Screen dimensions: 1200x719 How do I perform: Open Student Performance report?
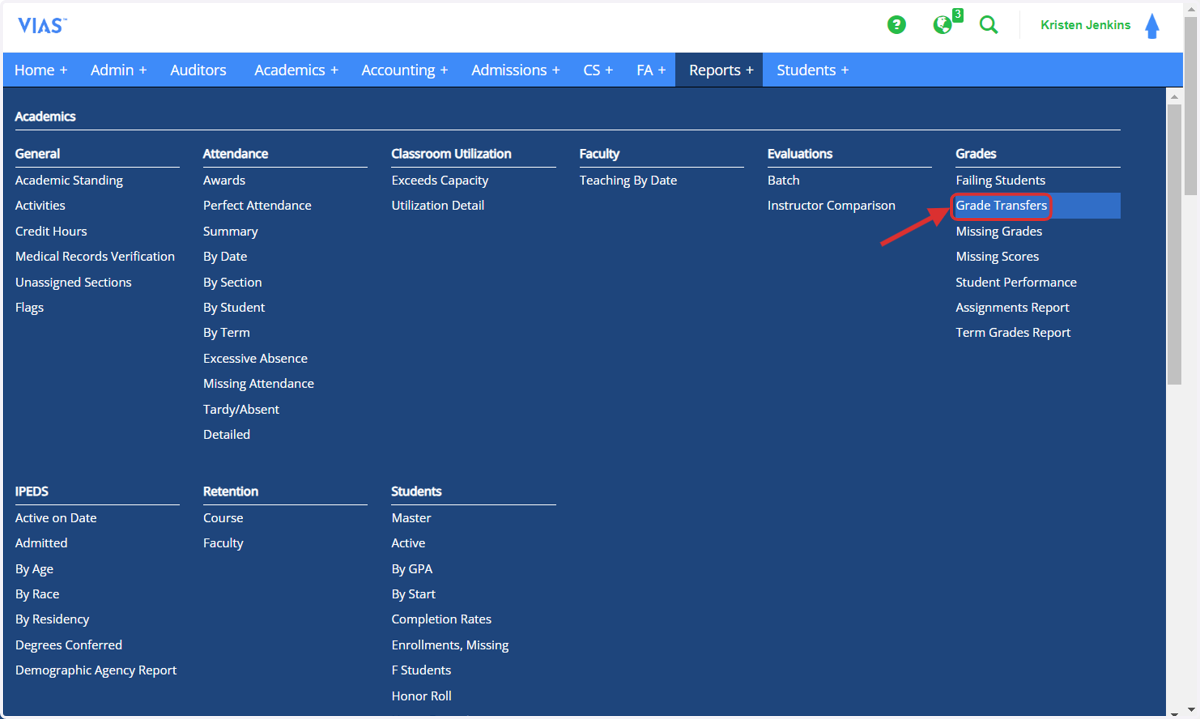[1016, 282]
